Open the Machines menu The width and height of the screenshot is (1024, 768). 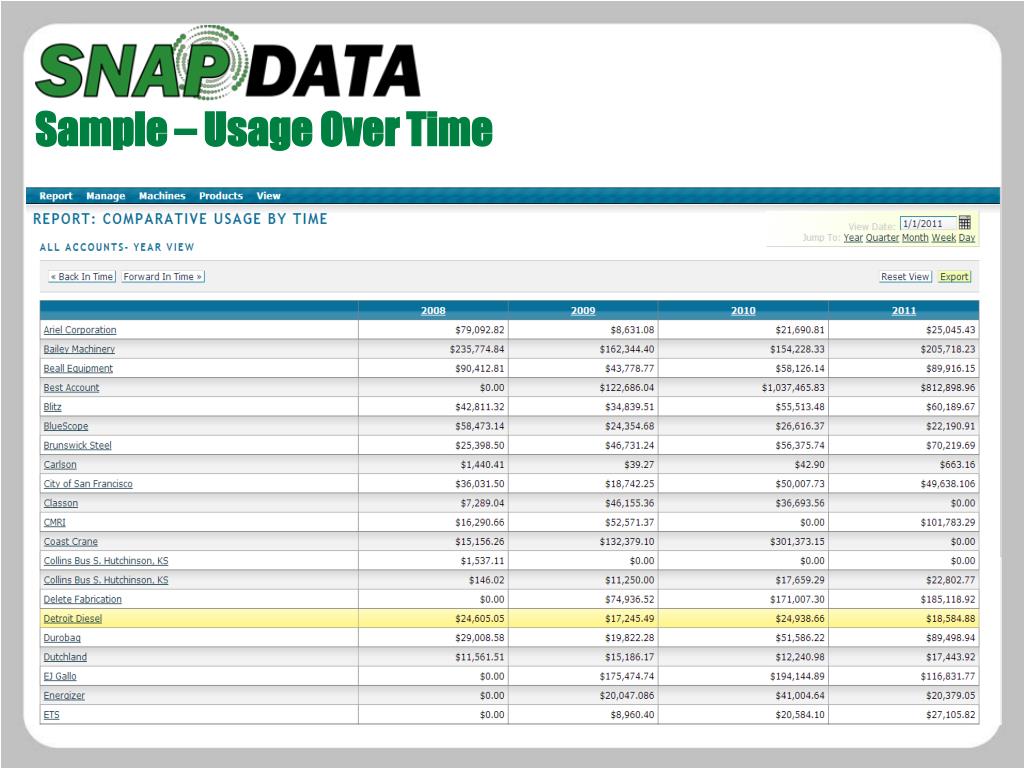[162, 196]
